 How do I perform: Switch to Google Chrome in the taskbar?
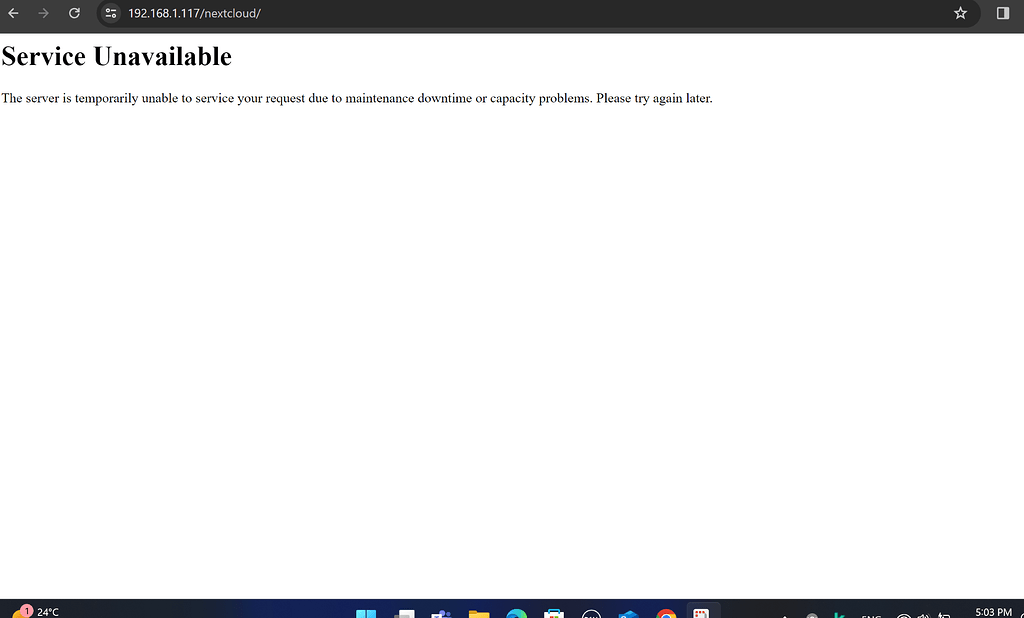click(666, 614)
